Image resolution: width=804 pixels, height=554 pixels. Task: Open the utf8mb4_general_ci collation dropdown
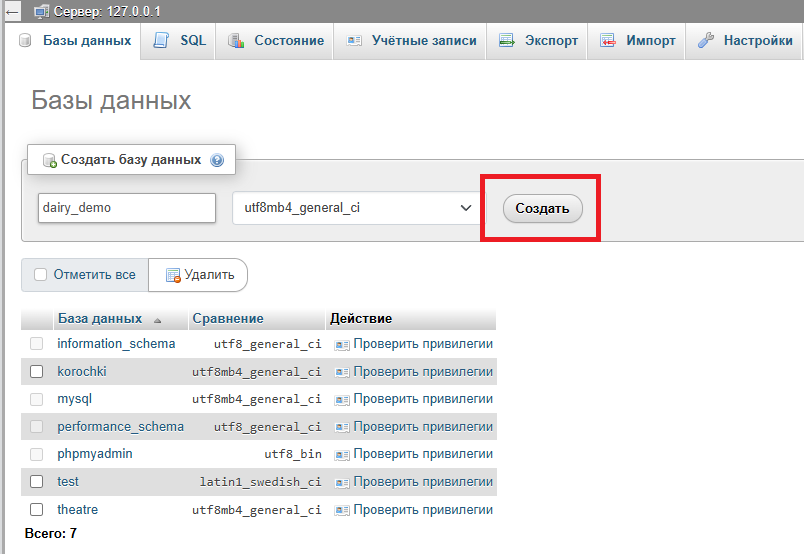pyautogui.click(x=355, y=208)
